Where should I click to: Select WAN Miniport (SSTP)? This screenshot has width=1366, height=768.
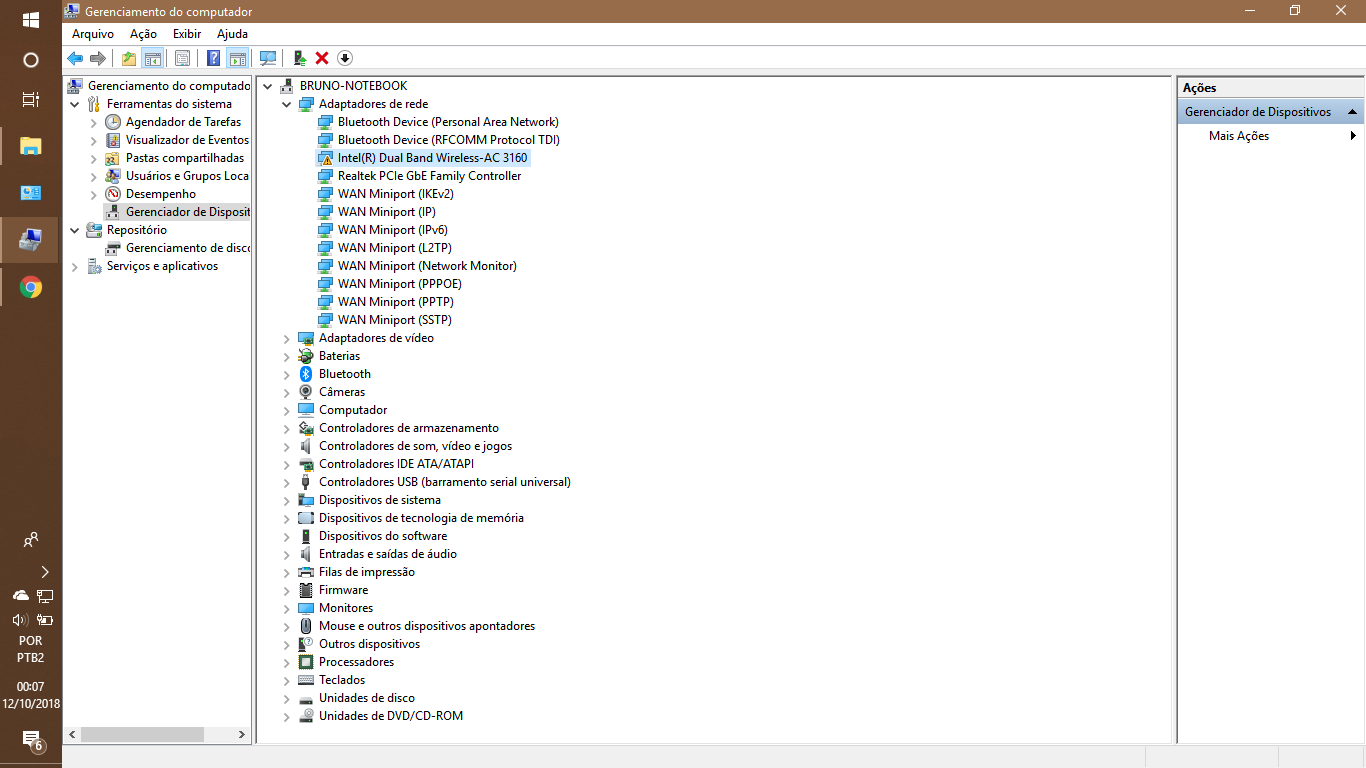[395, 320]
